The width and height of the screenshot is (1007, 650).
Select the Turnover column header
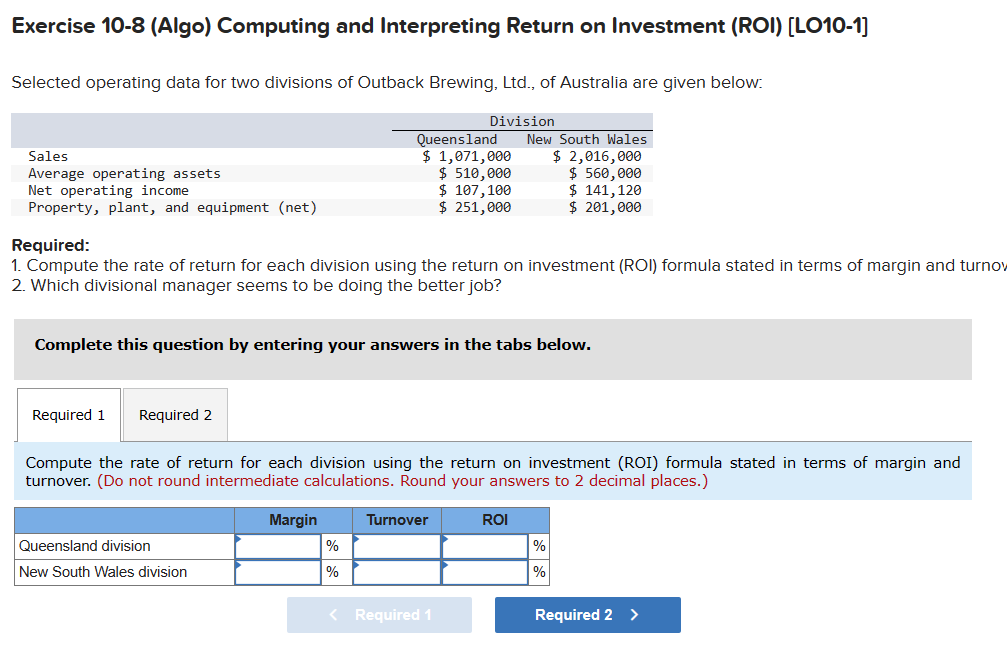(x=396, y=520)
